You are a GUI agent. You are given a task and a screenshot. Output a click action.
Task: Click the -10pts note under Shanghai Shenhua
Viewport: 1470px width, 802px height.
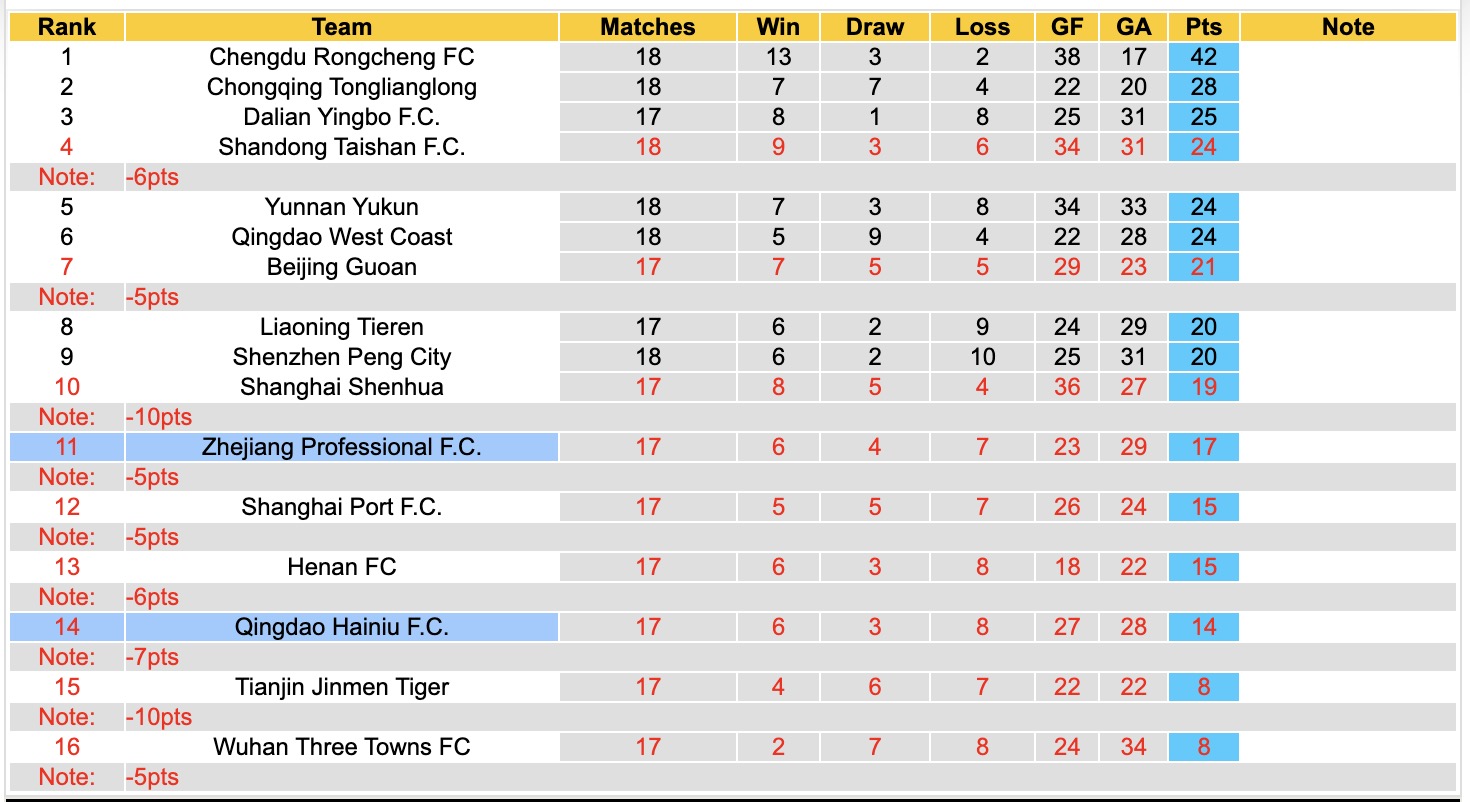tap(159, 417)
